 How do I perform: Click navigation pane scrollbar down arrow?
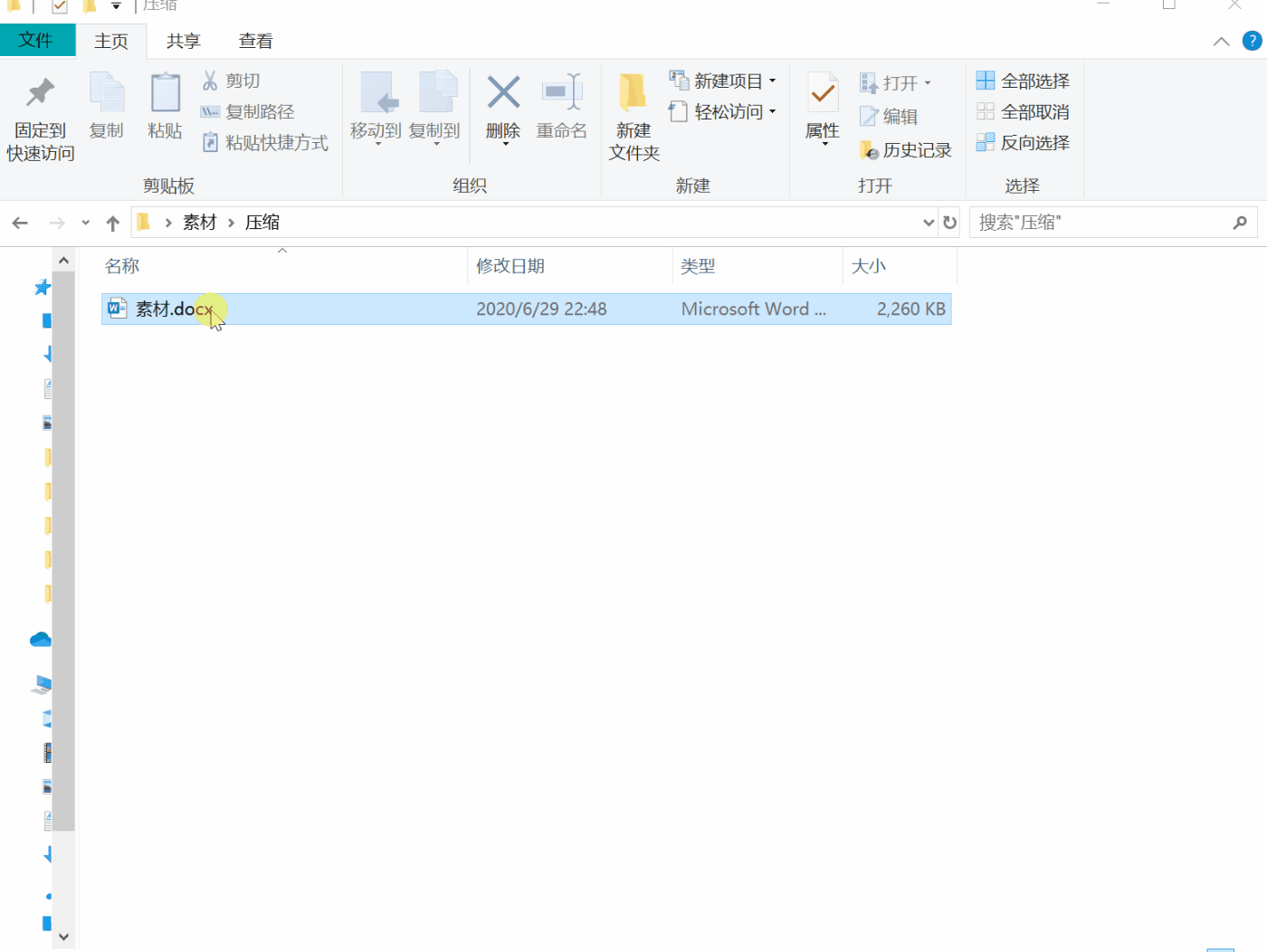(x=63, y=937)
